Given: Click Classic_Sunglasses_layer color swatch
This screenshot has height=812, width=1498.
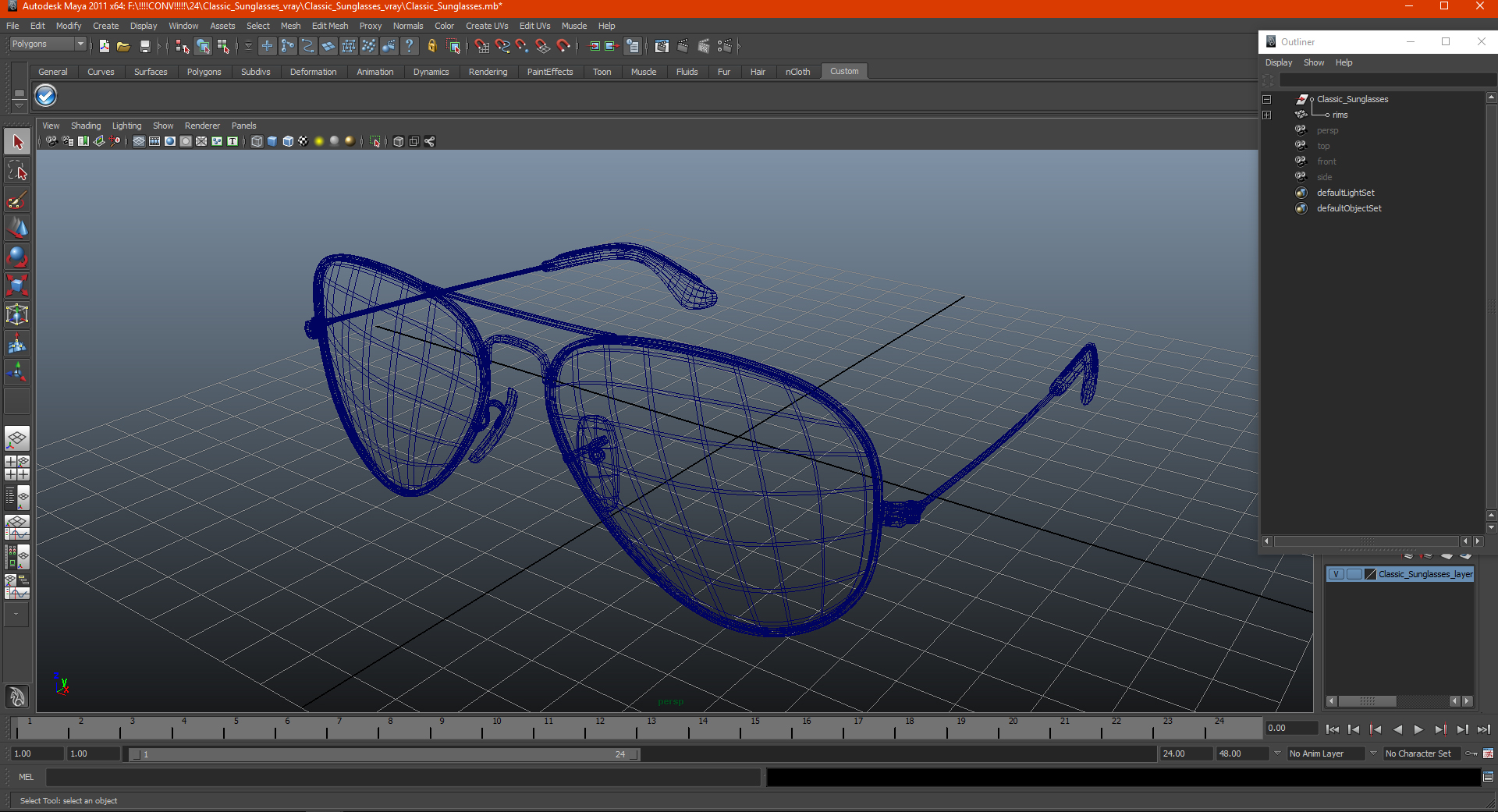Looking at the screenshot, I should coord(1370,574).
